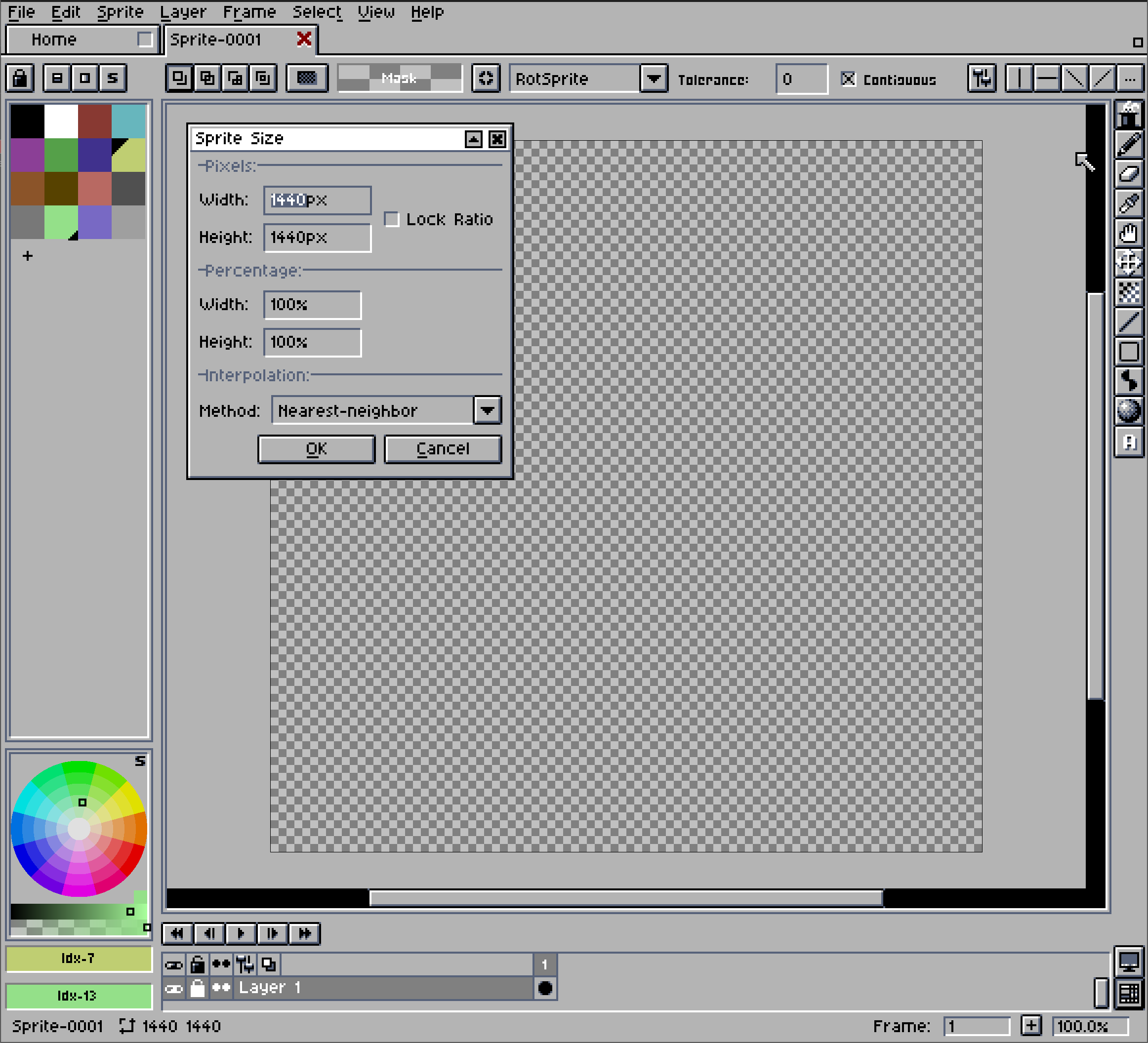Select the Spray/Paint bucket tool

[1129, 293]
